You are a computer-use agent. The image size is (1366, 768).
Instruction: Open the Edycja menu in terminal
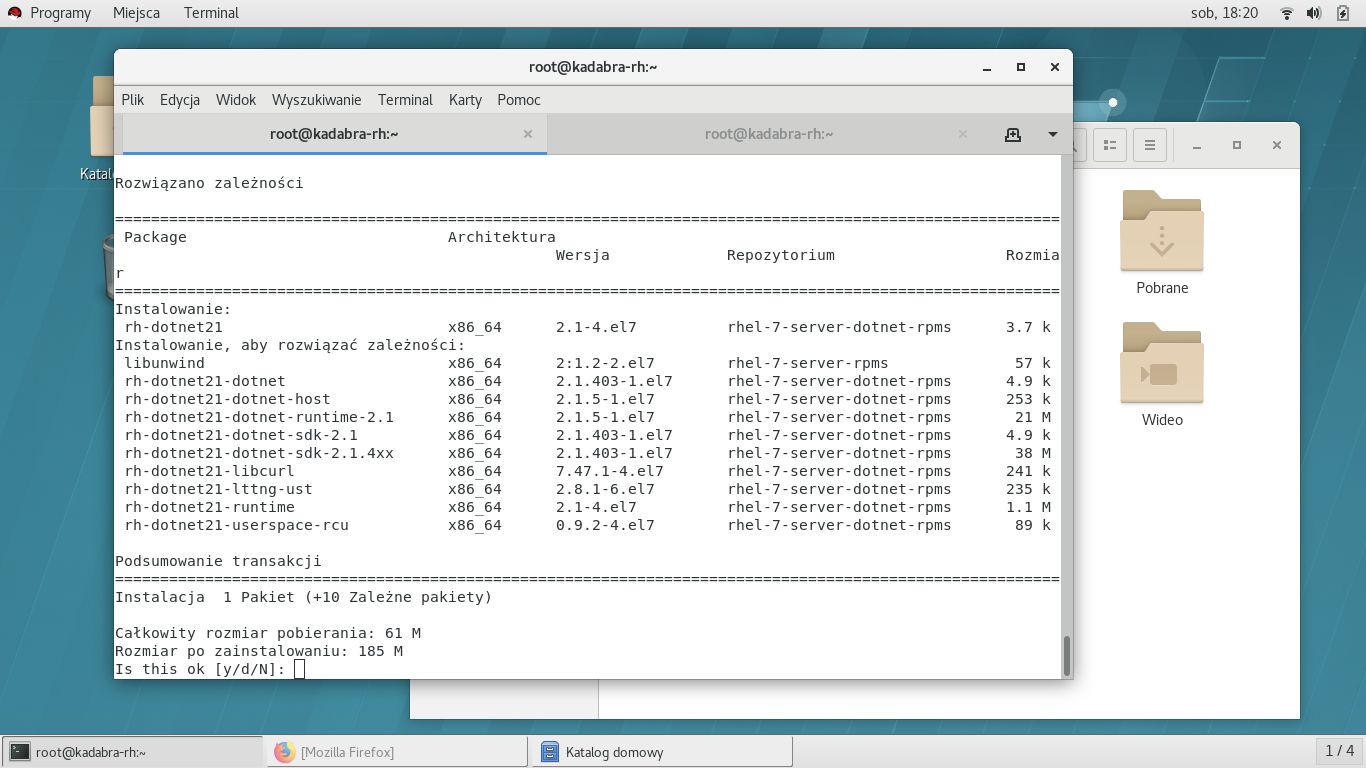180,100
